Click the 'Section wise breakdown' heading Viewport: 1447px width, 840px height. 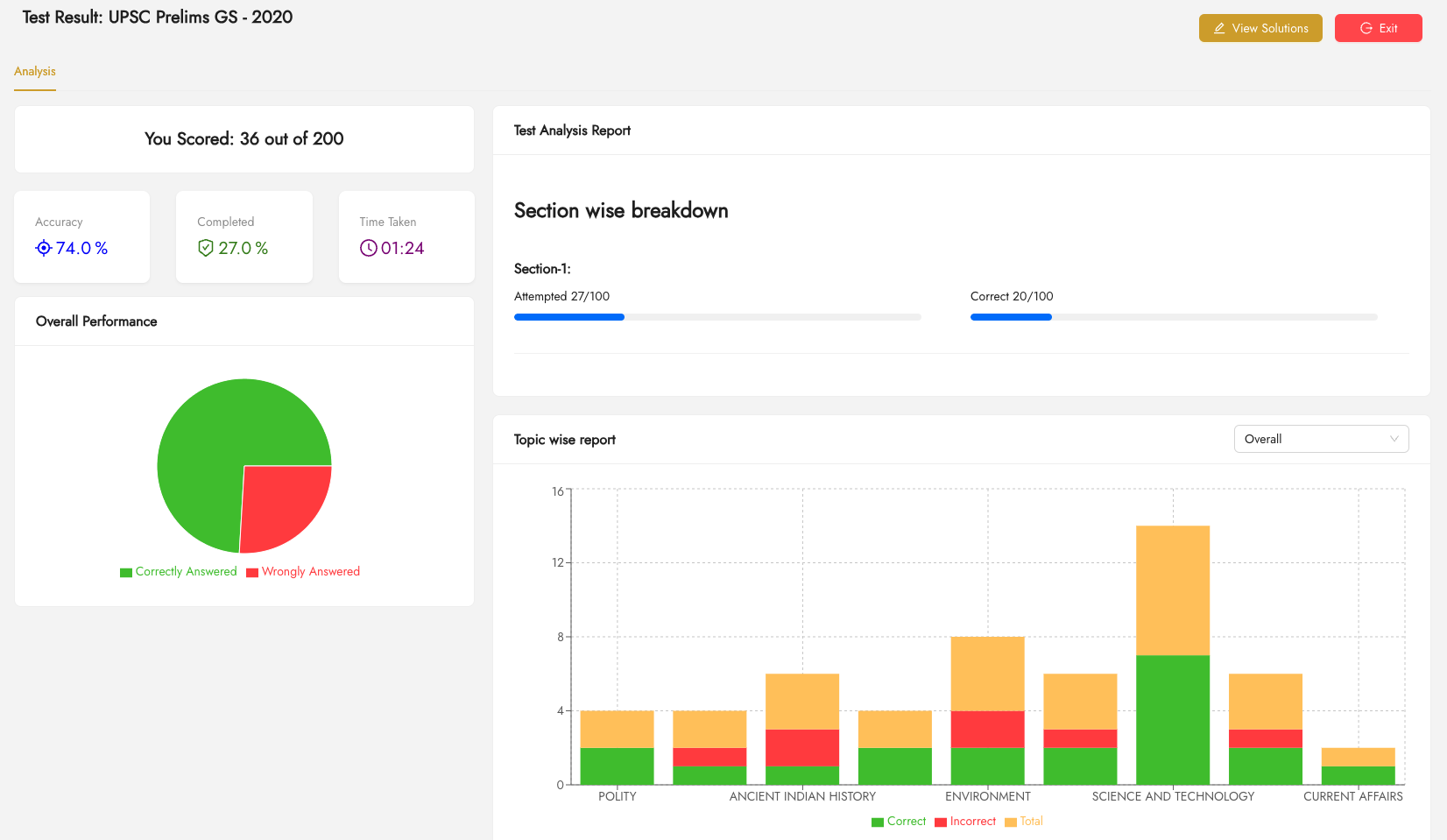coord(621,210)
